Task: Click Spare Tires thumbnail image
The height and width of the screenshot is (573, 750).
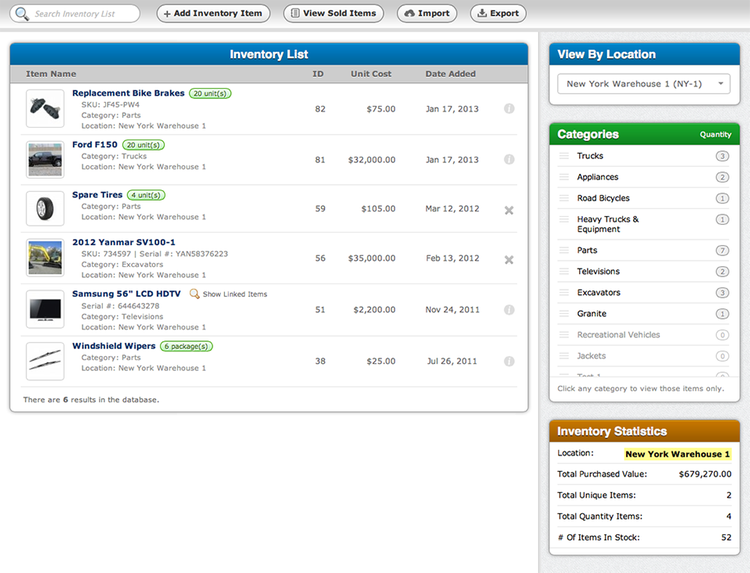Action: click(x=45, y=209)
